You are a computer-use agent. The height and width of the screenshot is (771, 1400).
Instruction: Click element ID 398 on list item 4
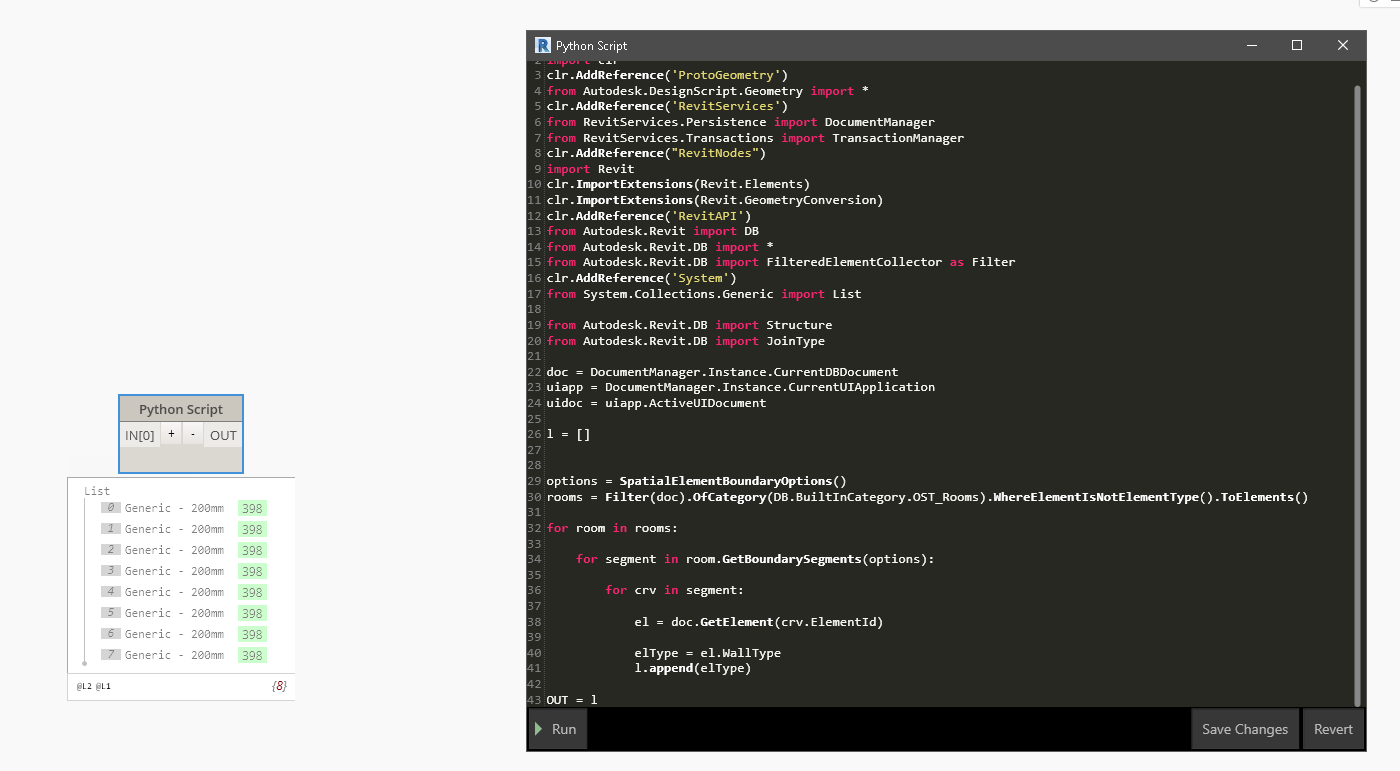[x=252, y=592]
